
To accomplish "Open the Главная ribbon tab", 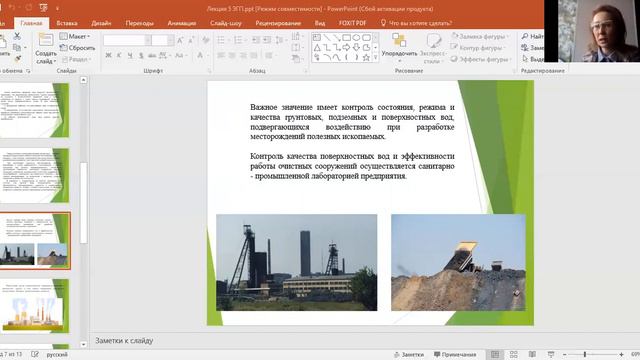I will (31, 23).
